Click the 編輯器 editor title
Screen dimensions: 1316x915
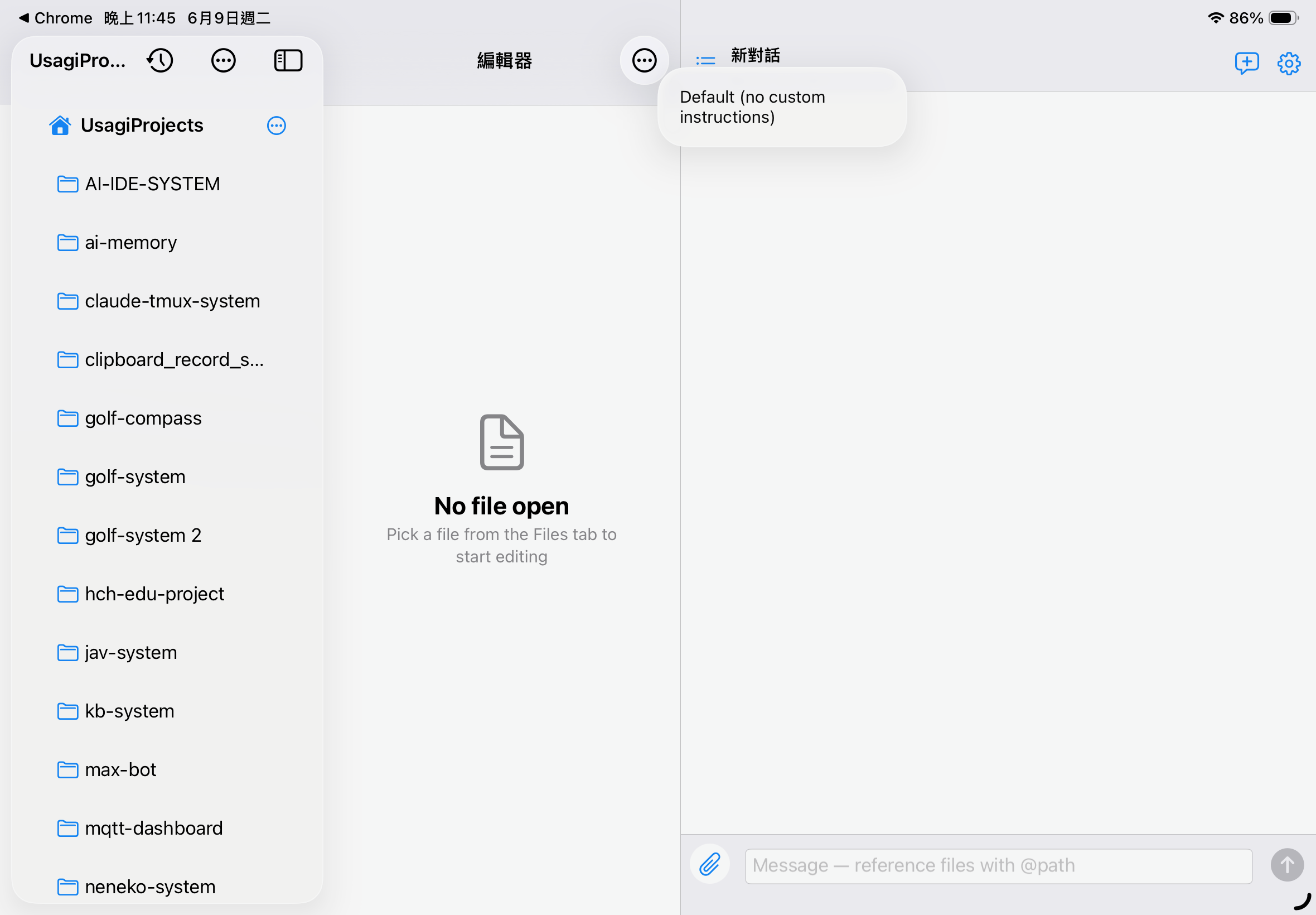pyautogui.click(x=504, y=60)
